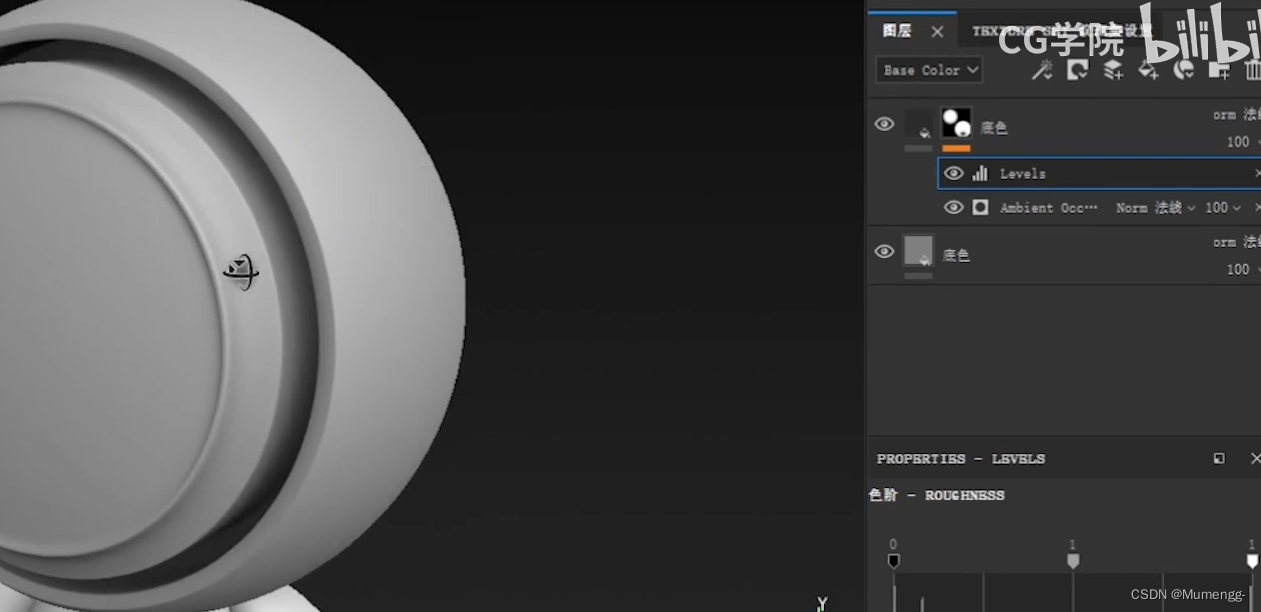Open bottom 底色 layer opacity 100 dropdown
This screenshot has width=1261, height=612.
pyautogui.click(x=1243, y=269)
